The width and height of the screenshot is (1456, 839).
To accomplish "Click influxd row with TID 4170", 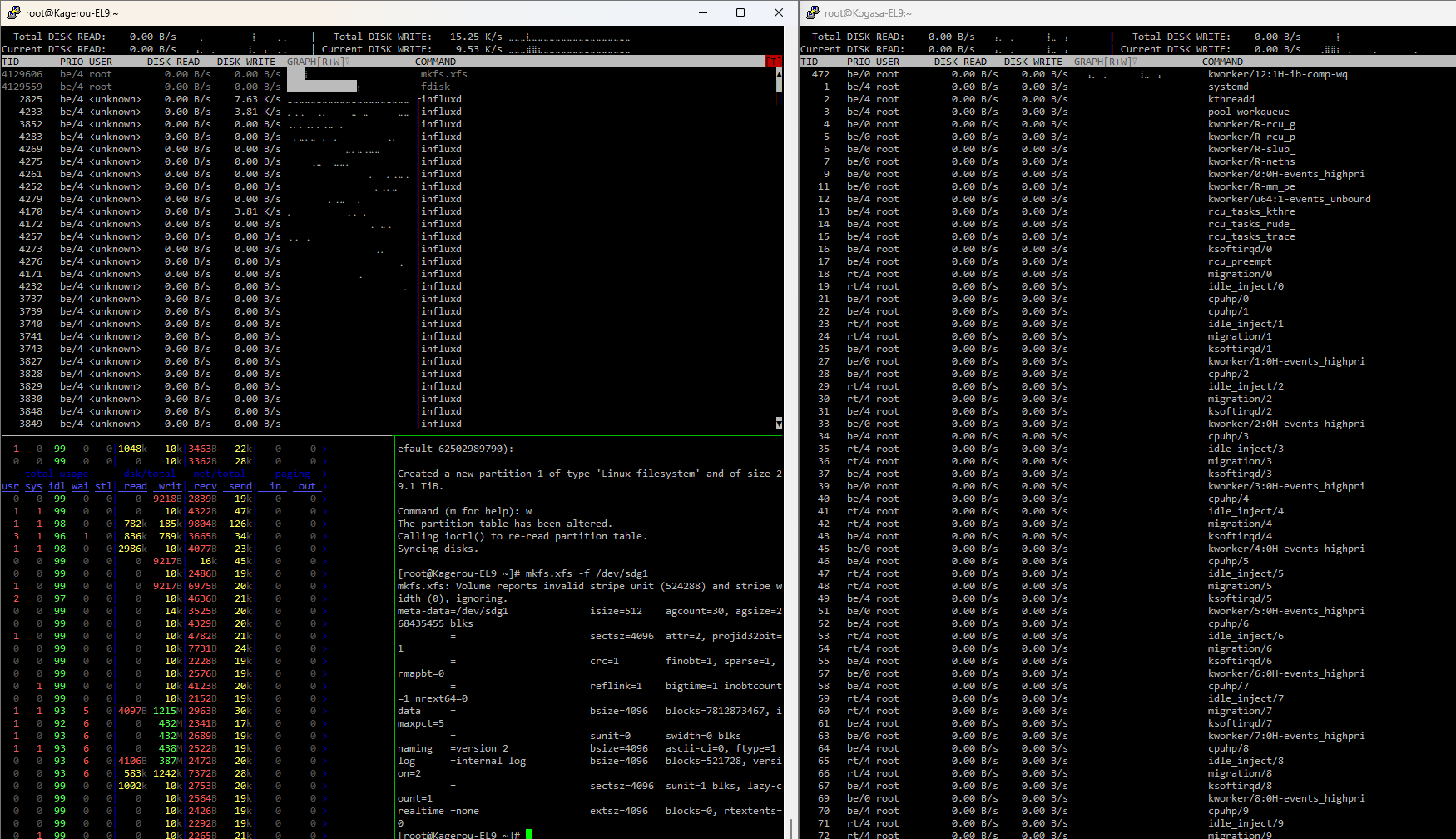I will (x=388, y=211).
